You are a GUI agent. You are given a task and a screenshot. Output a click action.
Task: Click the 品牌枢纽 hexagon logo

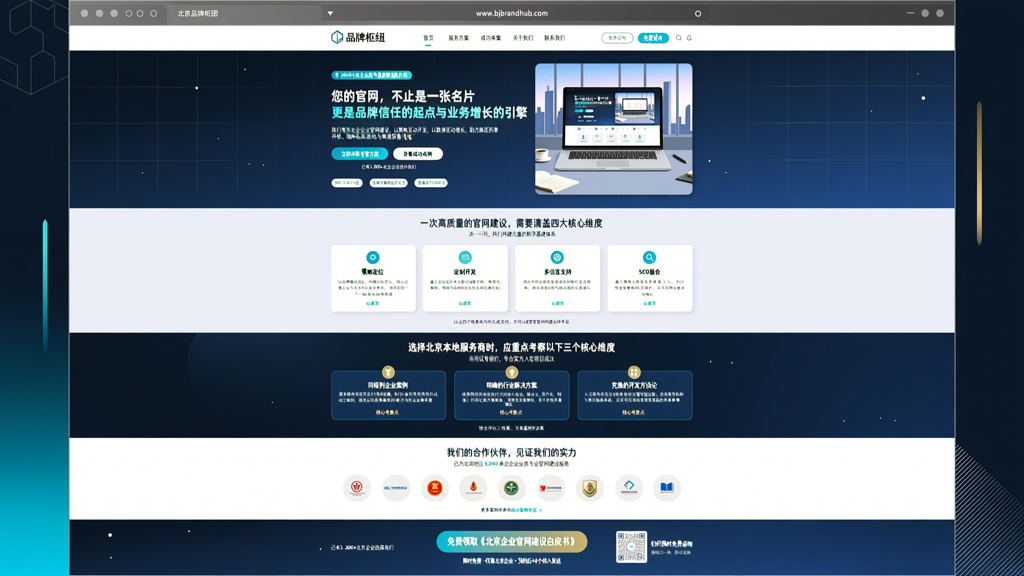tap(337, 37)
